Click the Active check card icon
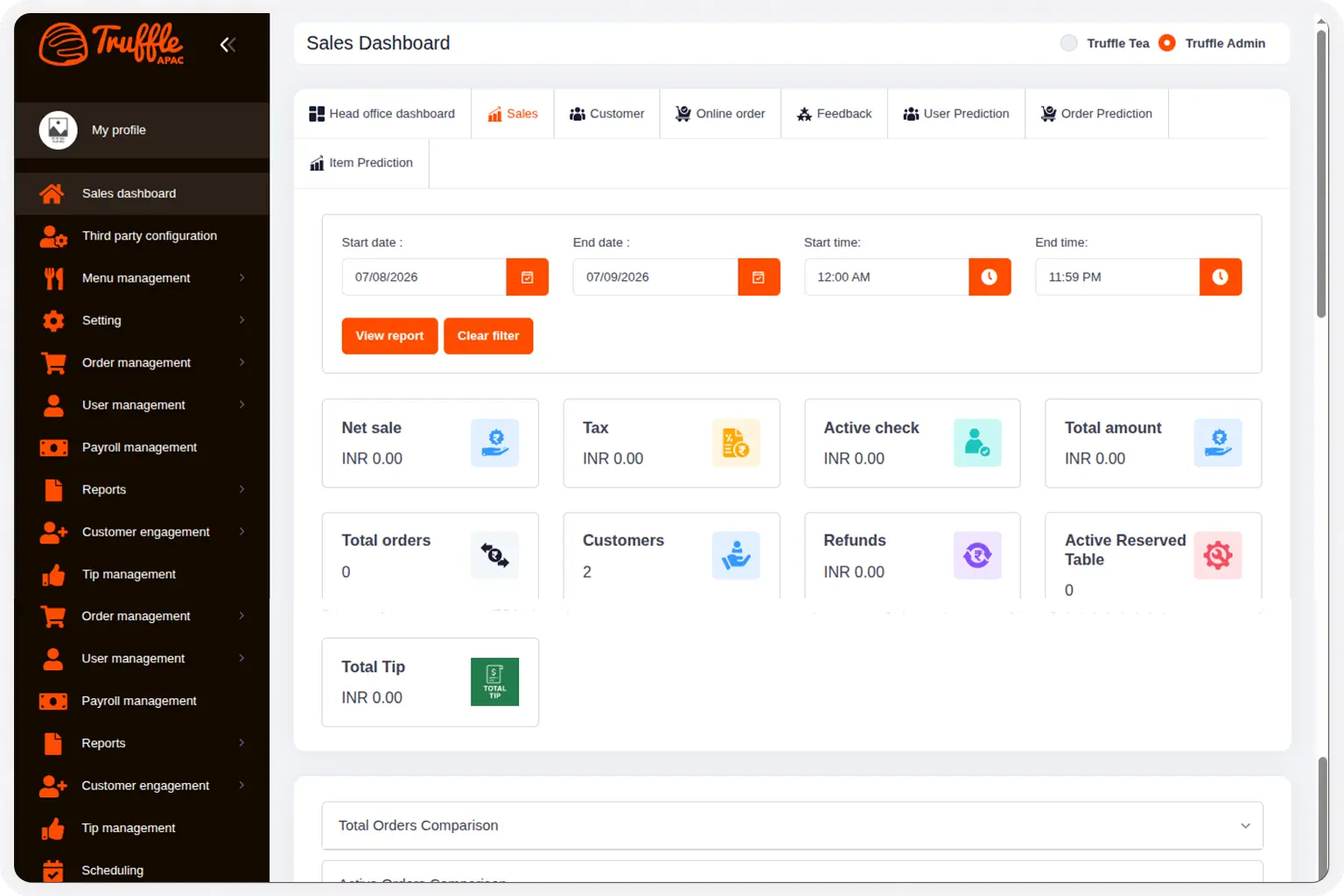The width and height of the screenshot is (1344, 896). tap(977, 443)
